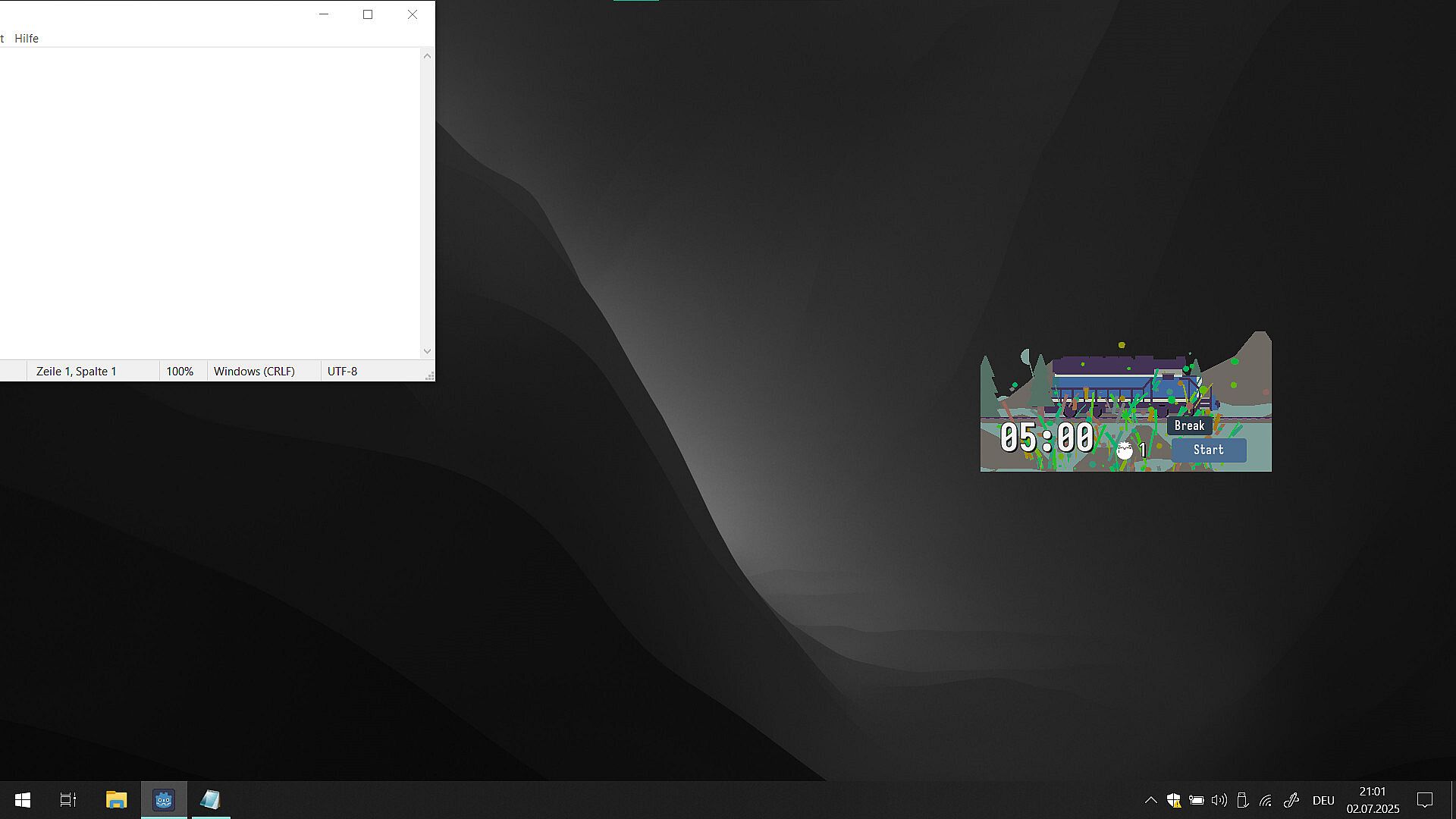This screenshot has height=819, width=1456.
Task: Open Wi-Fi network tray icon
Action: pos(1266,800)
